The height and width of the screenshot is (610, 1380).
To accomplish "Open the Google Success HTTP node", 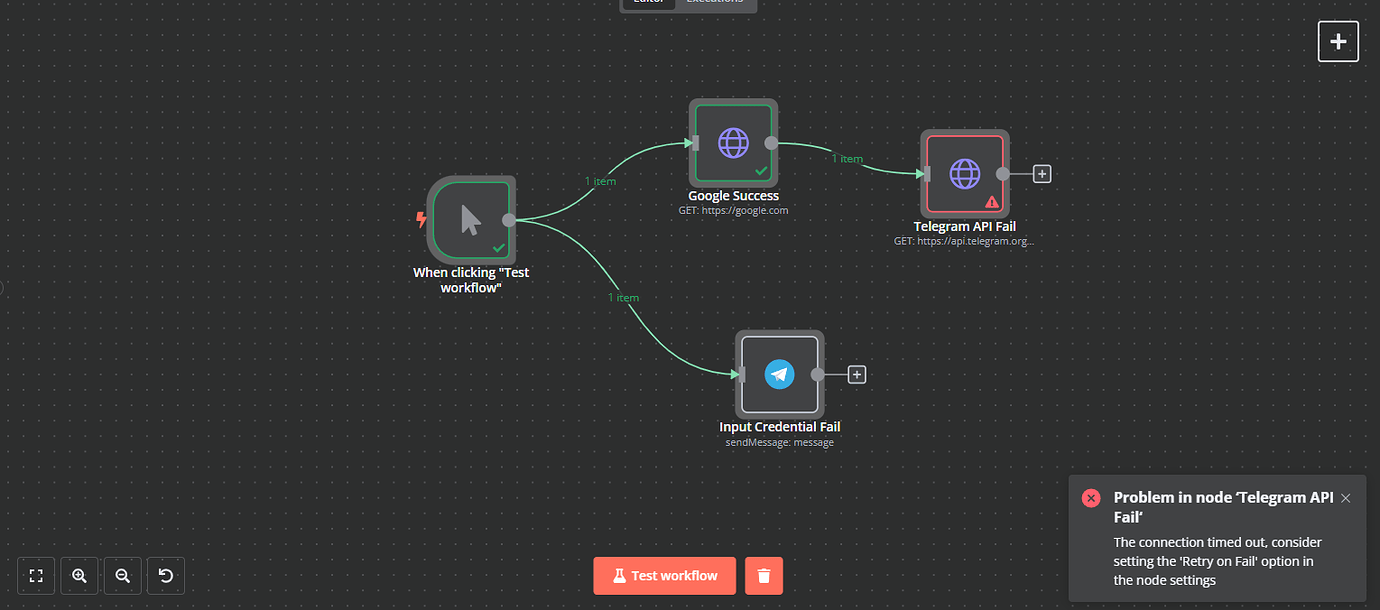I will [733, 141].
